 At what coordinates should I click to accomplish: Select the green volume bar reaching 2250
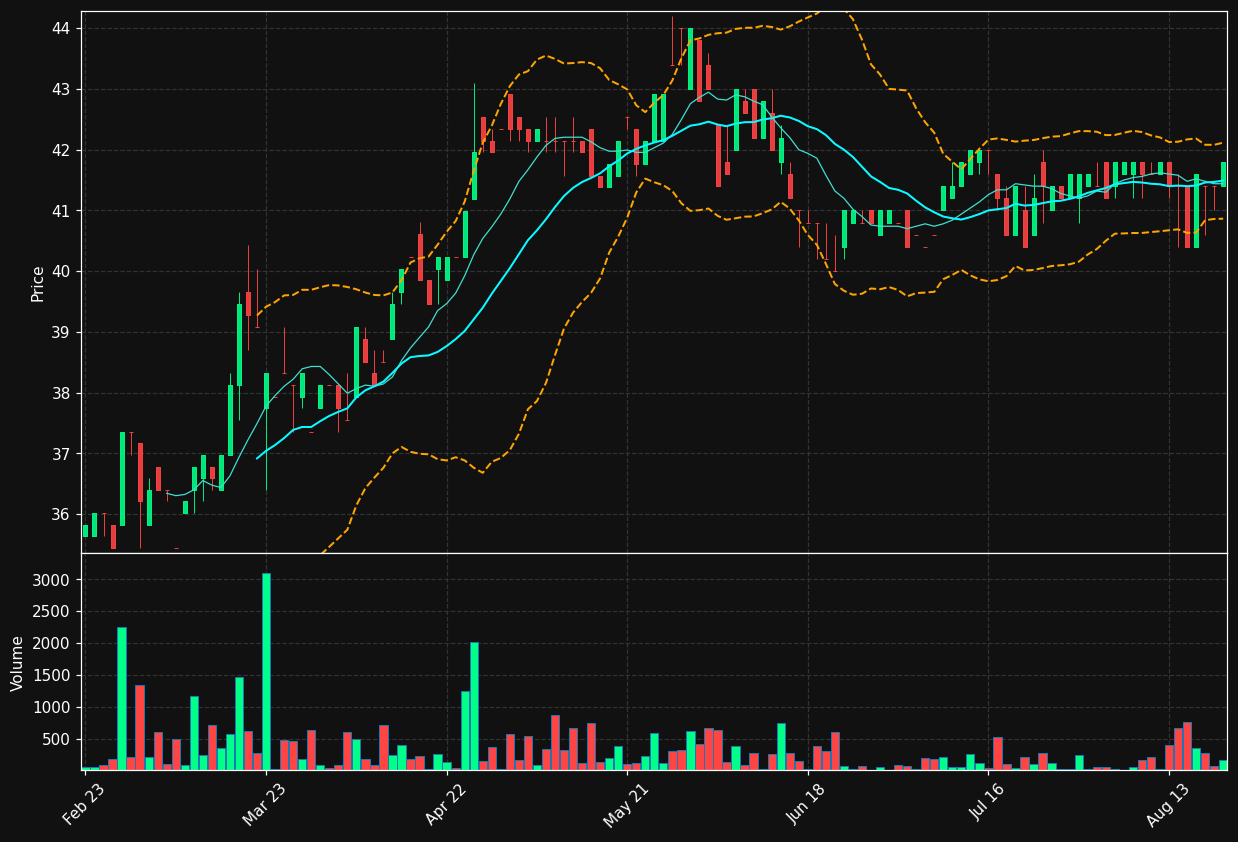pyautogui.click(x=122, y=699)
